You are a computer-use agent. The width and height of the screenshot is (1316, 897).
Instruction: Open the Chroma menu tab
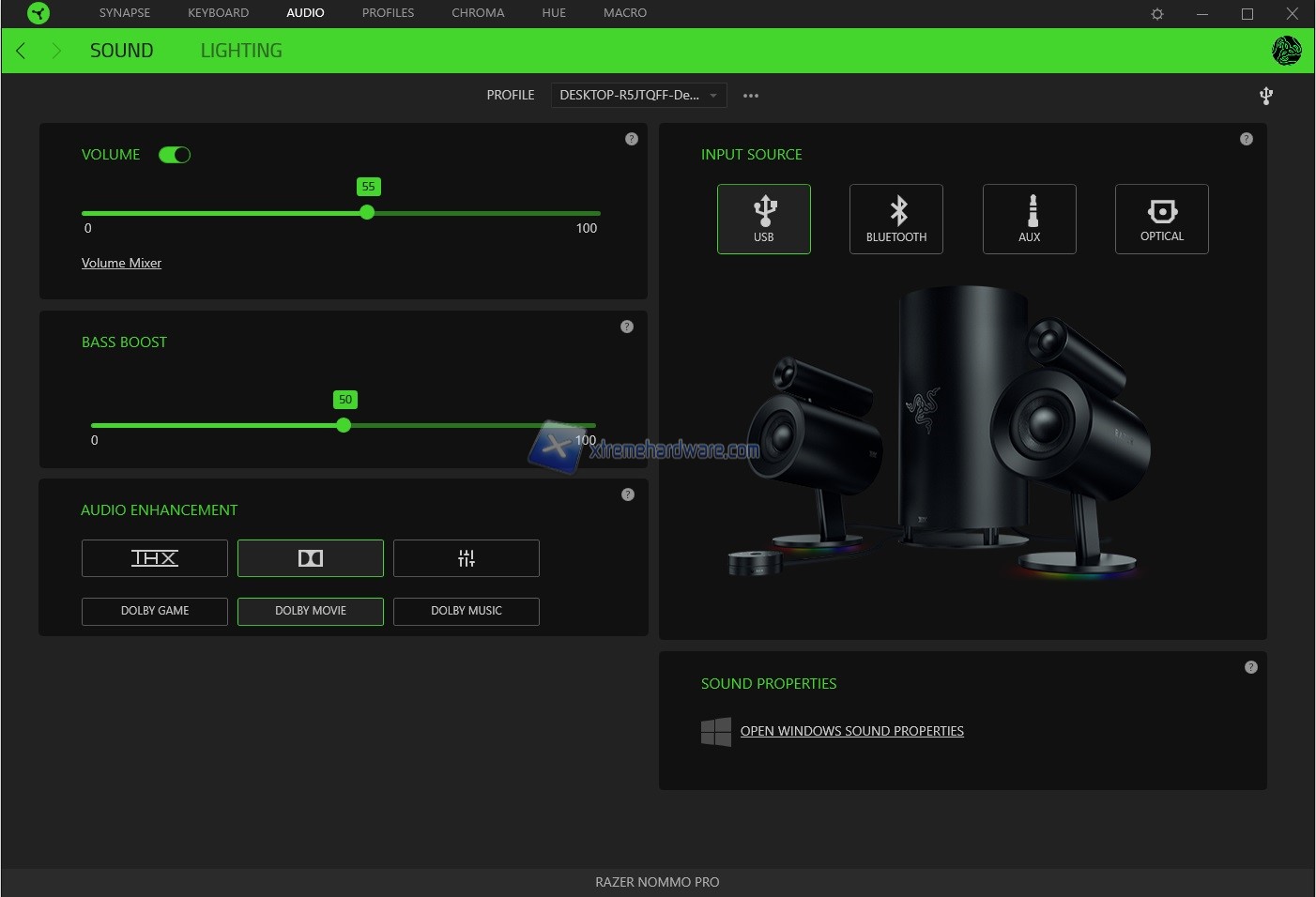[478, 13]
